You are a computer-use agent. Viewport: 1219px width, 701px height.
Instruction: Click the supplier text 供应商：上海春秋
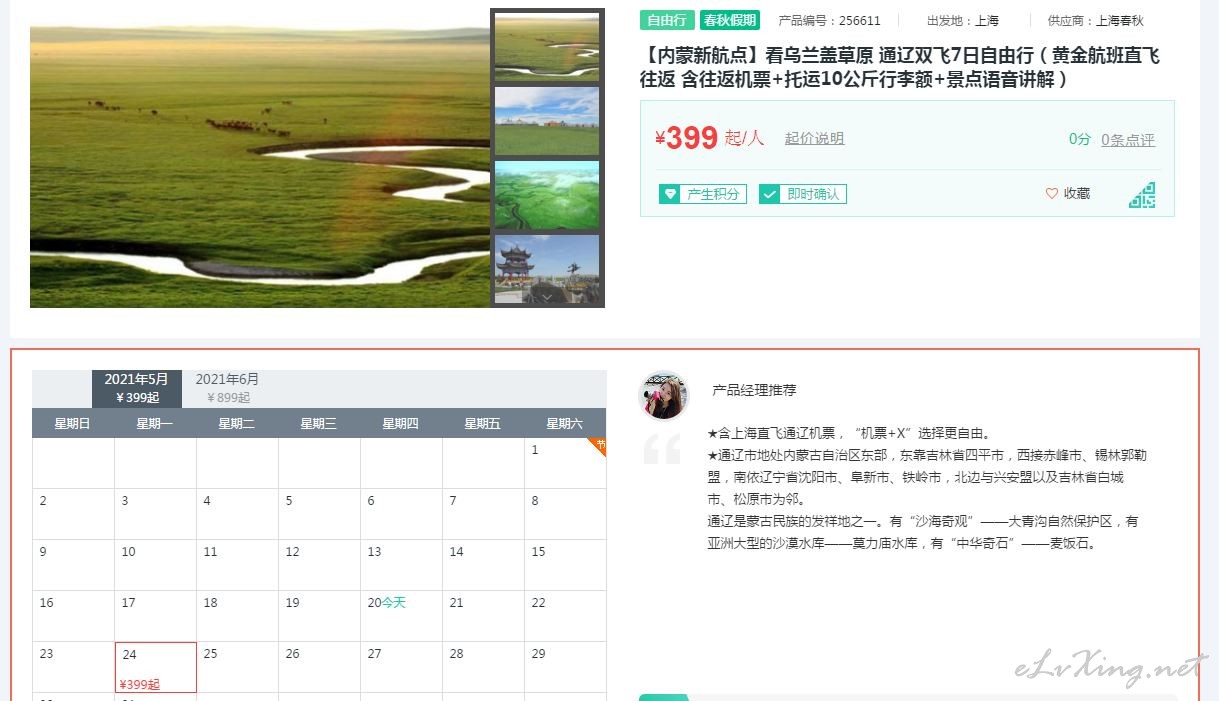(1096, 20)
